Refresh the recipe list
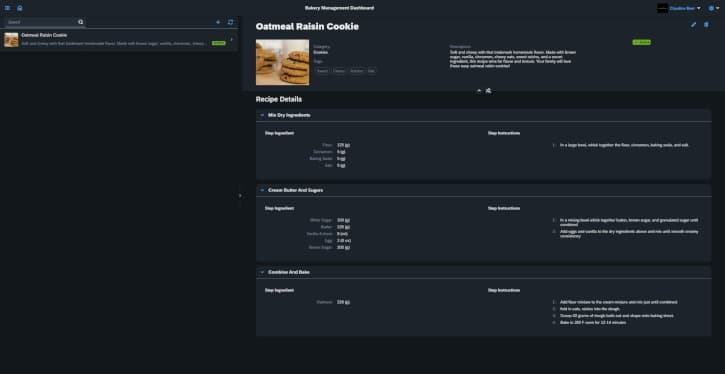The width and height of the screenshot is (725, 374). coord(231,22)
